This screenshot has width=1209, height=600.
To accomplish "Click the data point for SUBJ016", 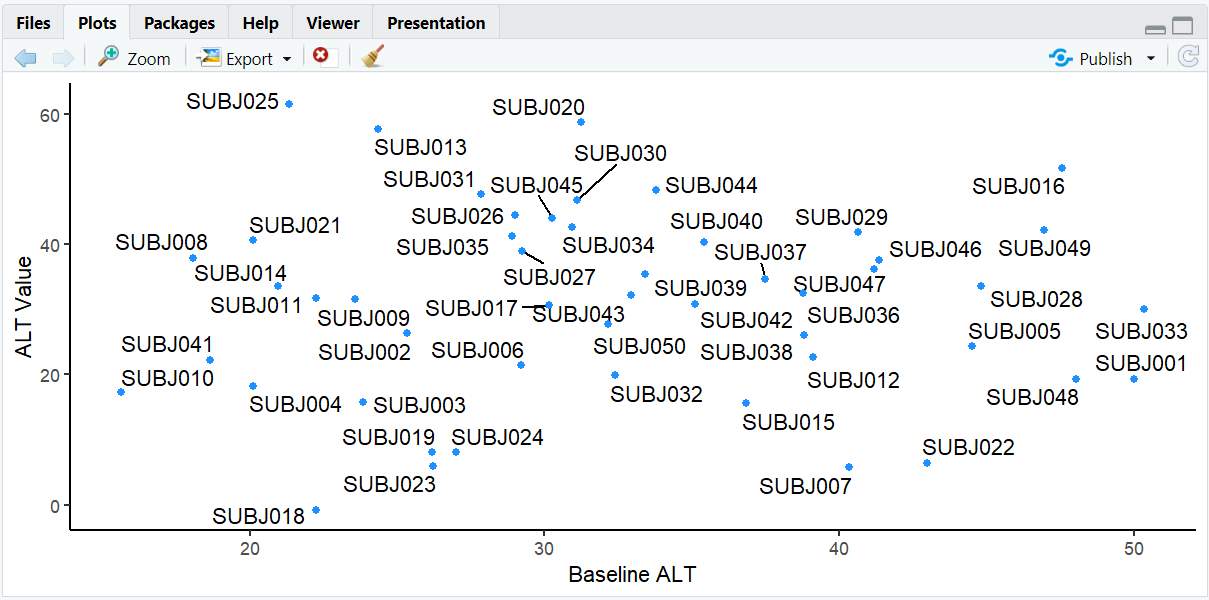I will pyautogui.click(x=1062, y=168).
